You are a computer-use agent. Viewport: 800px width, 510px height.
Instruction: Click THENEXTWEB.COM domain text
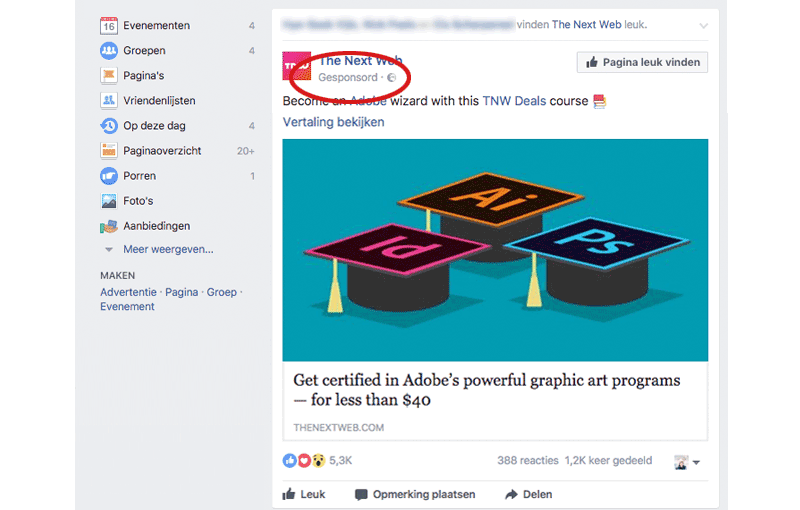(339, 428)
